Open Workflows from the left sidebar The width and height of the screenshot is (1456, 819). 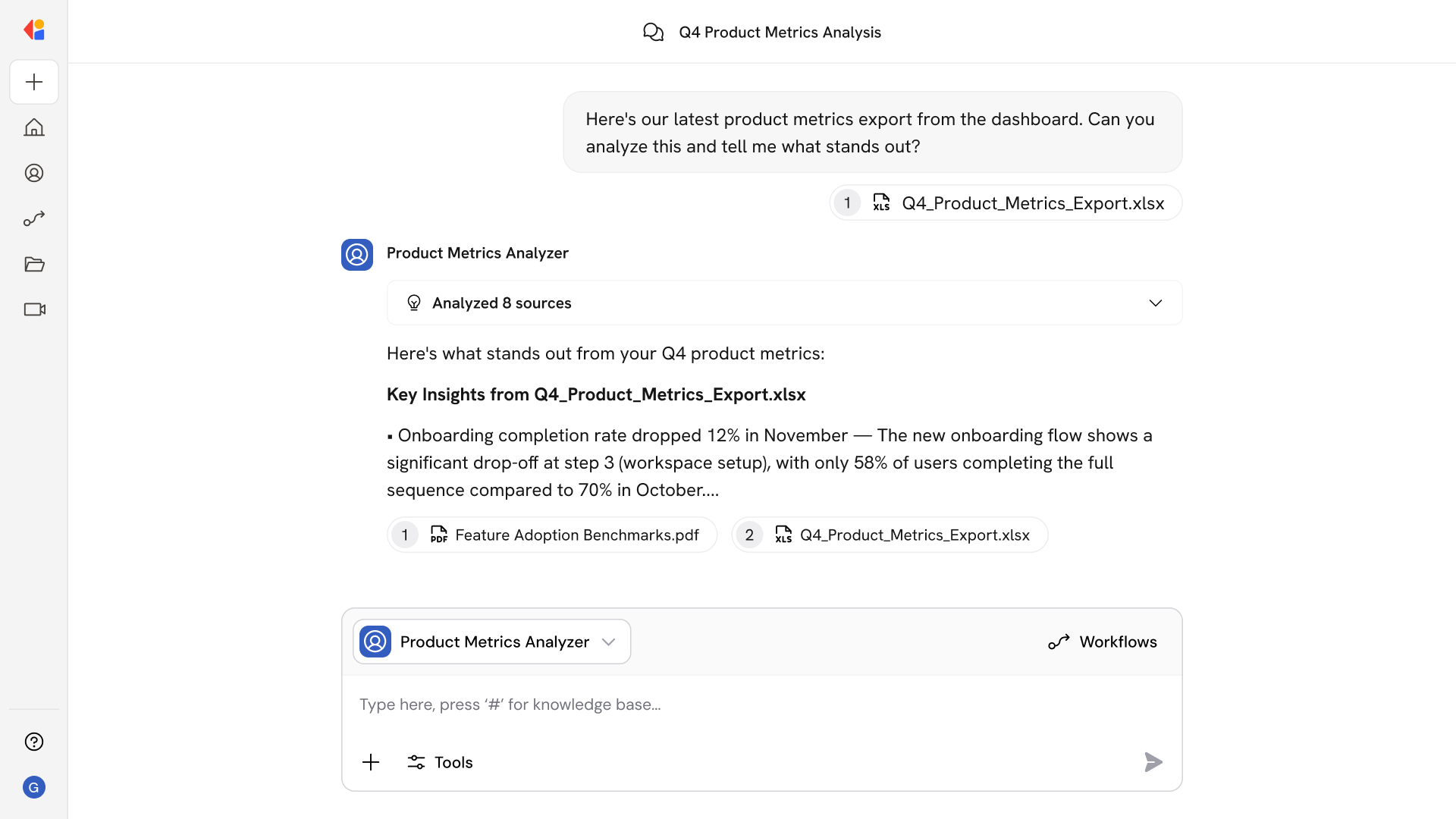pos(33,218)
